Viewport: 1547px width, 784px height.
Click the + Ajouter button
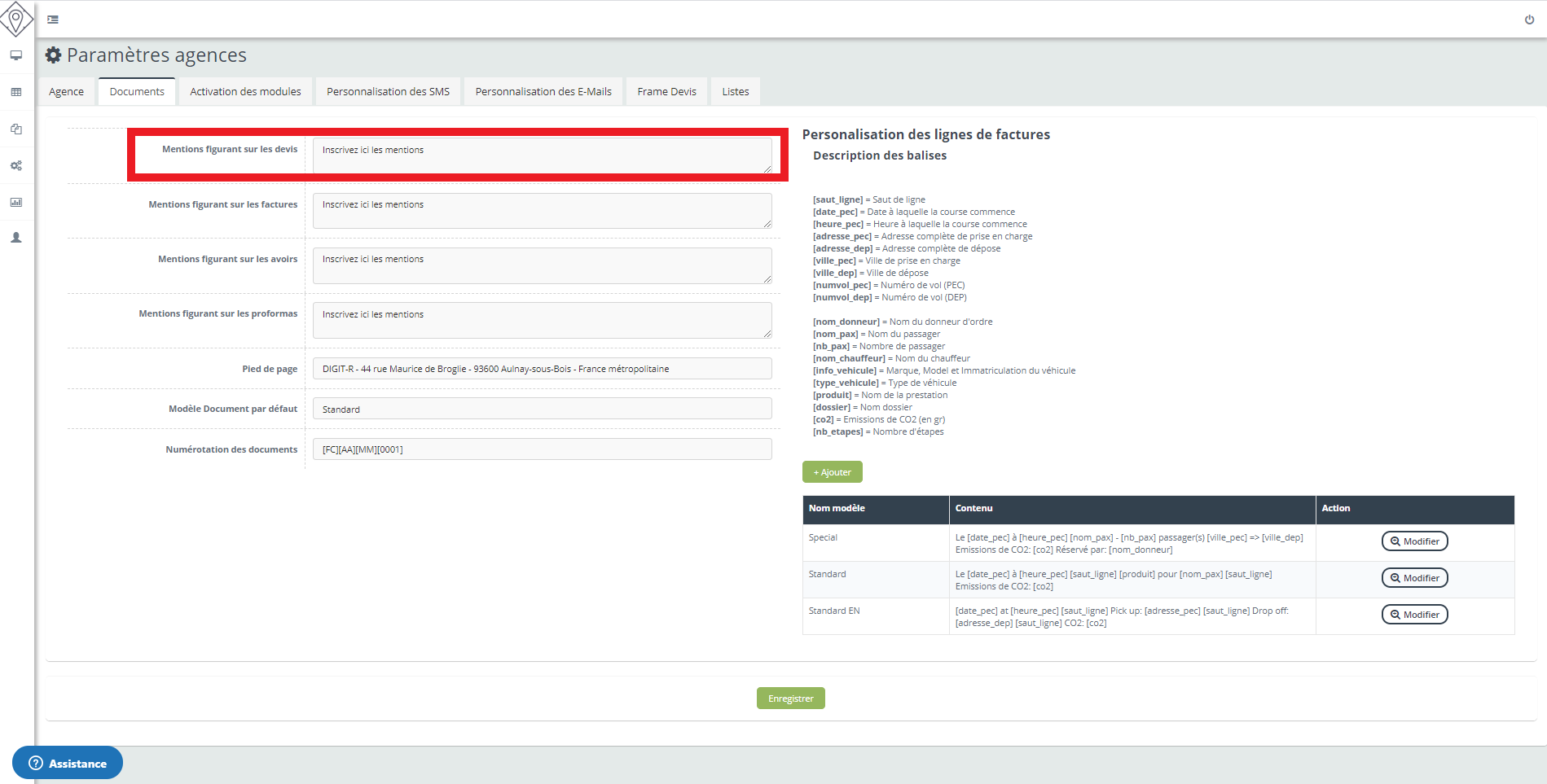point(832,471)
